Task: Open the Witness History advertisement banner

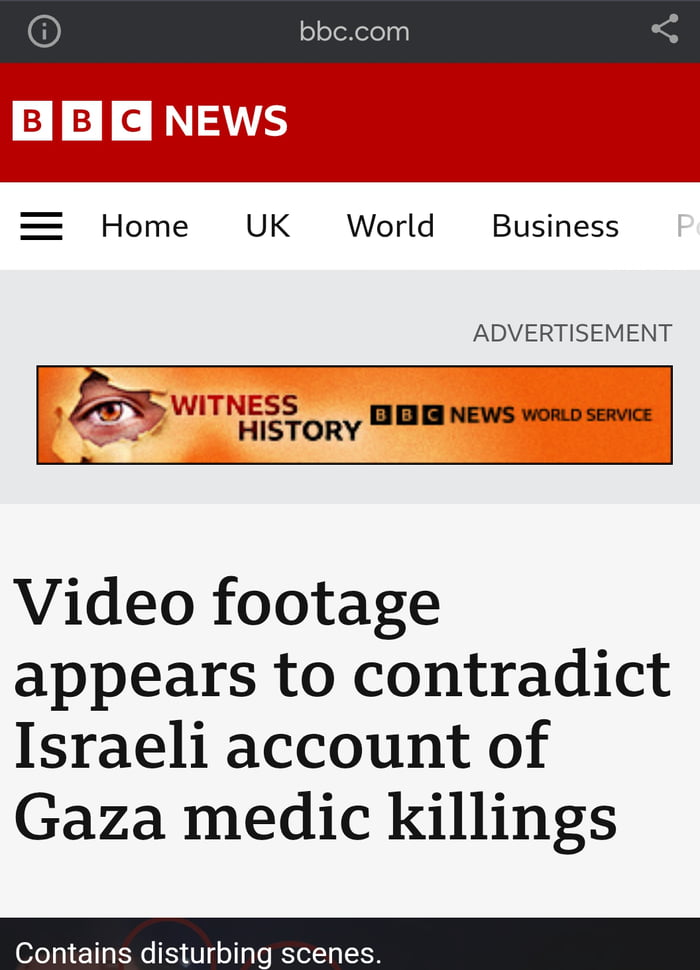Action: (x=354, y=415)
